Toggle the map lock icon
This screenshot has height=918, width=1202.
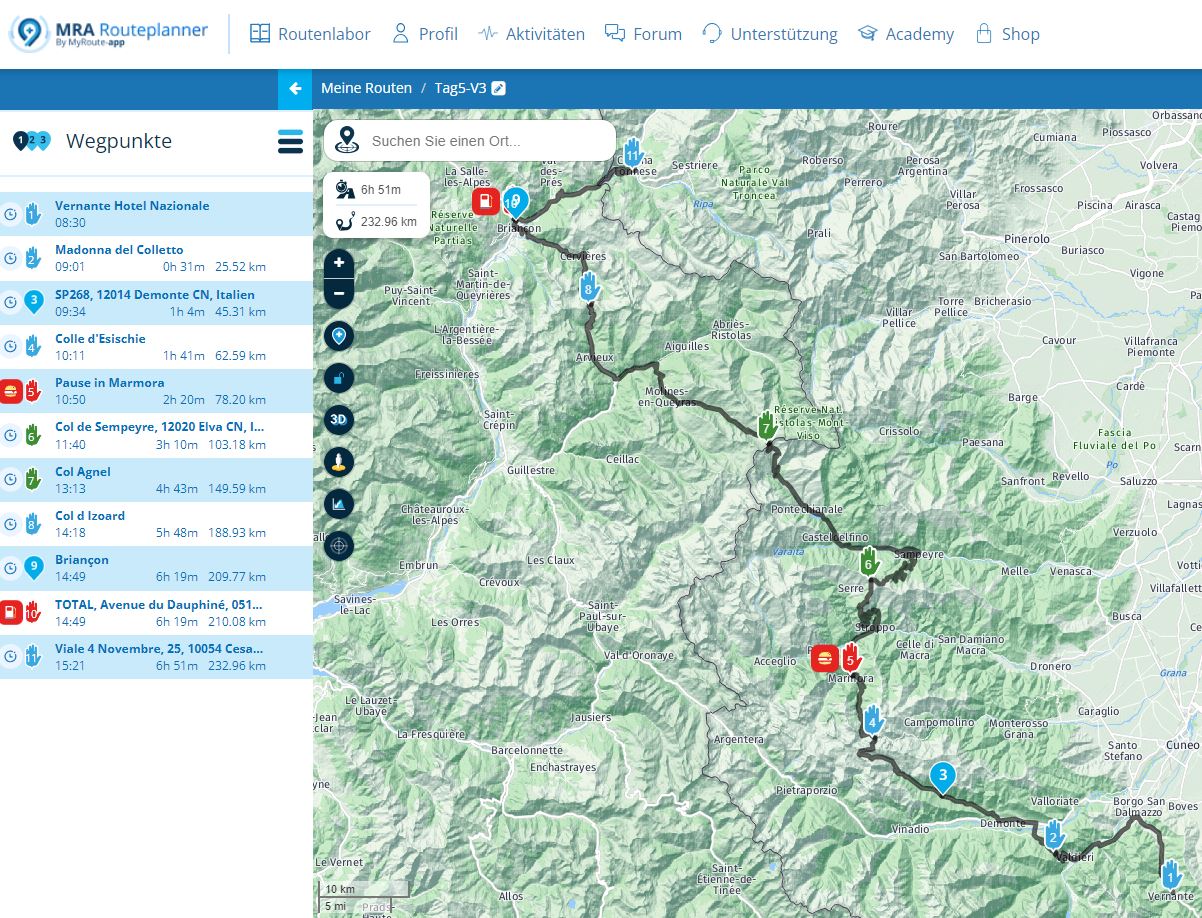pyautogui.click(x=339, y=377)
